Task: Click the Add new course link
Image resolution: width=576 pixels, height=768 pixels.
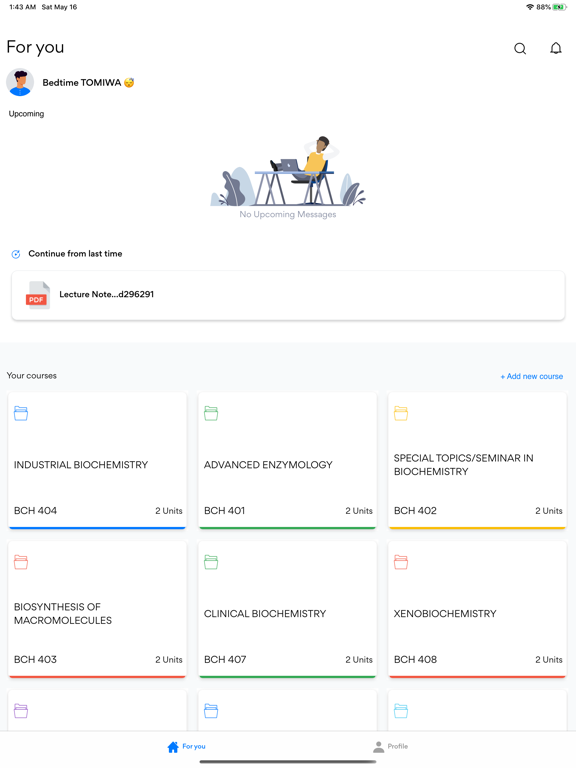Action: click(x=531, y=376)
